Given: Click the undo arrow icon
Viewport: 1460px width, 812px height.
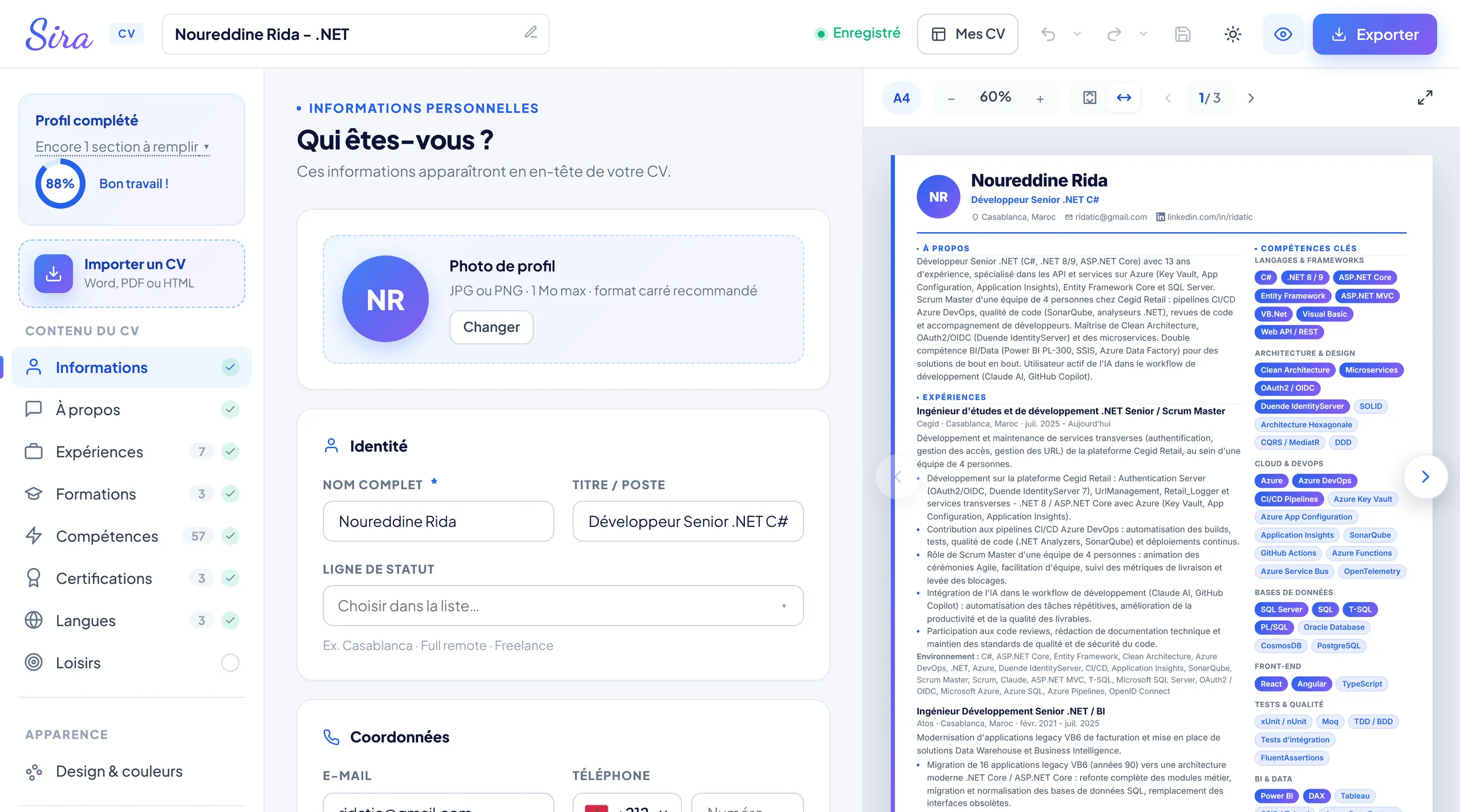Looking at the screenshot, I should click(x=1048, y=34).
